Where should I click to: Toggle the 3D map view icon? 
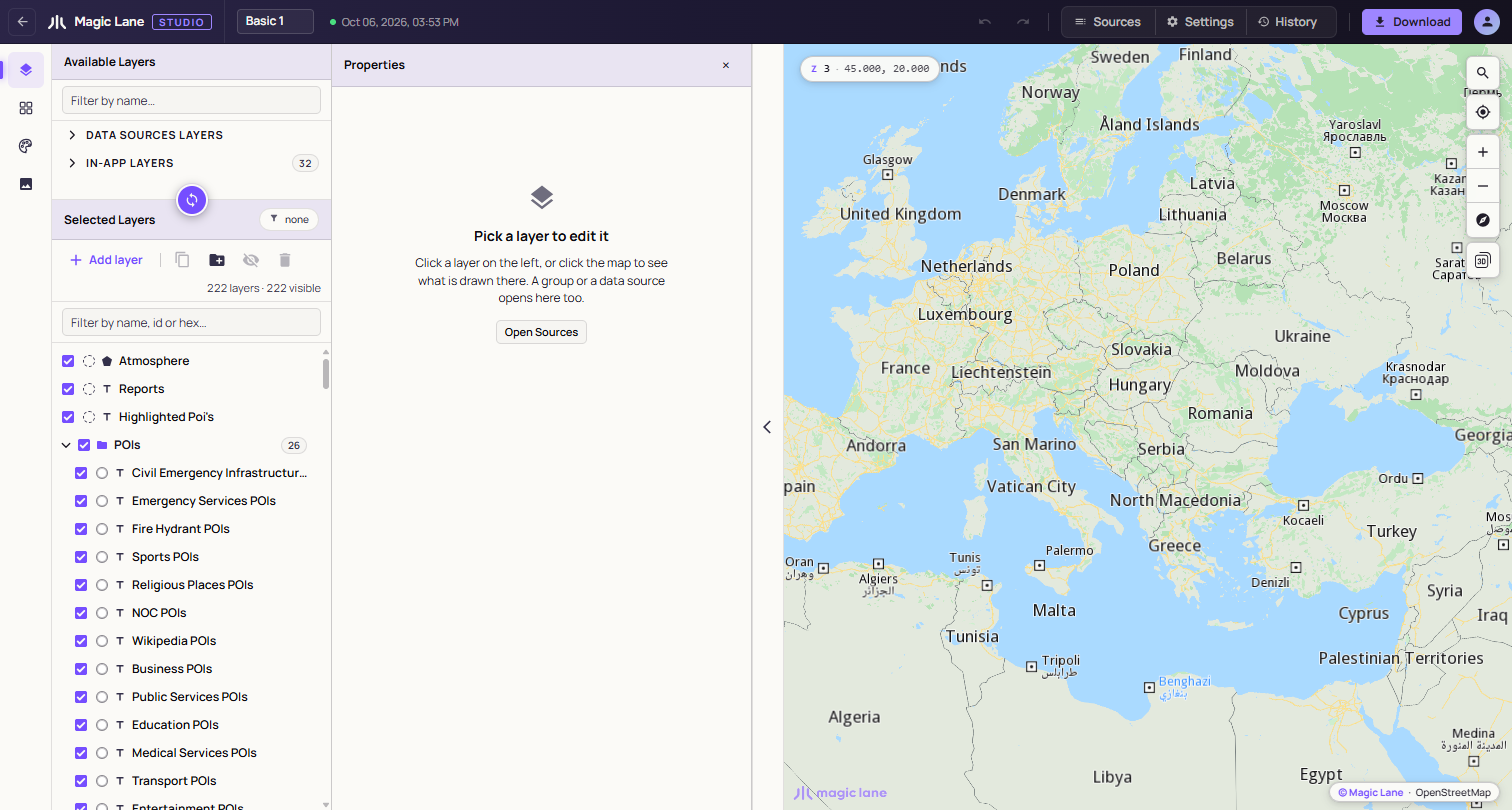click(1483, 260)
